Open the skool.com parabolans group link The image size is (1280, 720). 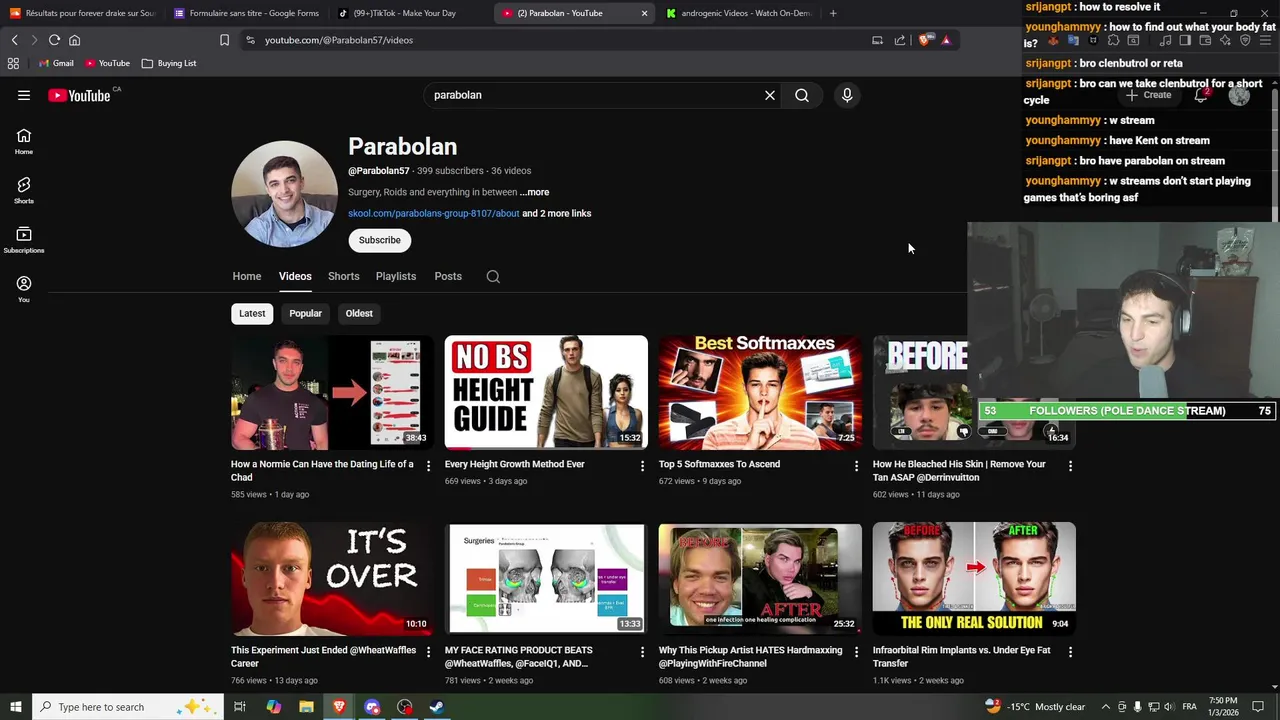coord(433,213)
